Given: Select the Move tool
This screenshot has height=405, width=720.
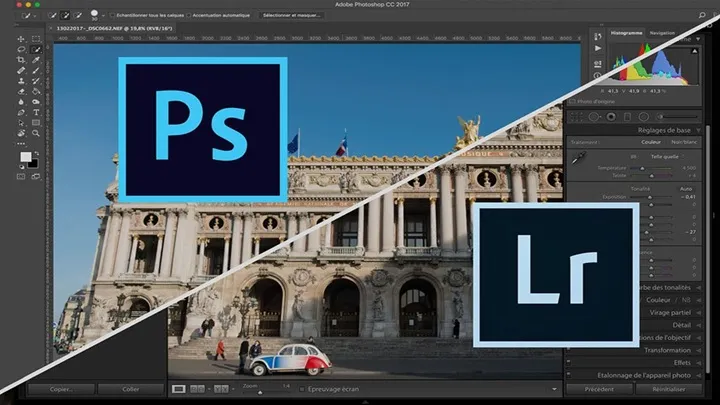Looking at the screenshot, I should [x=22, y=38].
